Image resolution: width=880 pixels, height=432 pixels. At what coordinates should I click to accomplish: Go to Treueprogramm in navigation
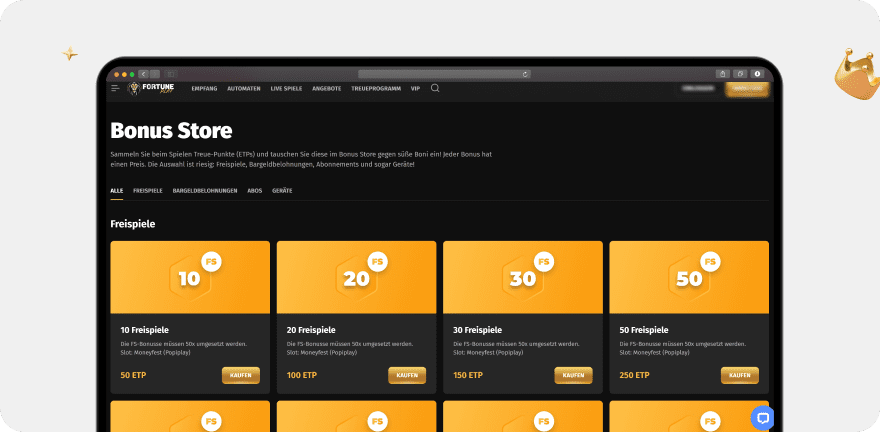click(376, 88)
